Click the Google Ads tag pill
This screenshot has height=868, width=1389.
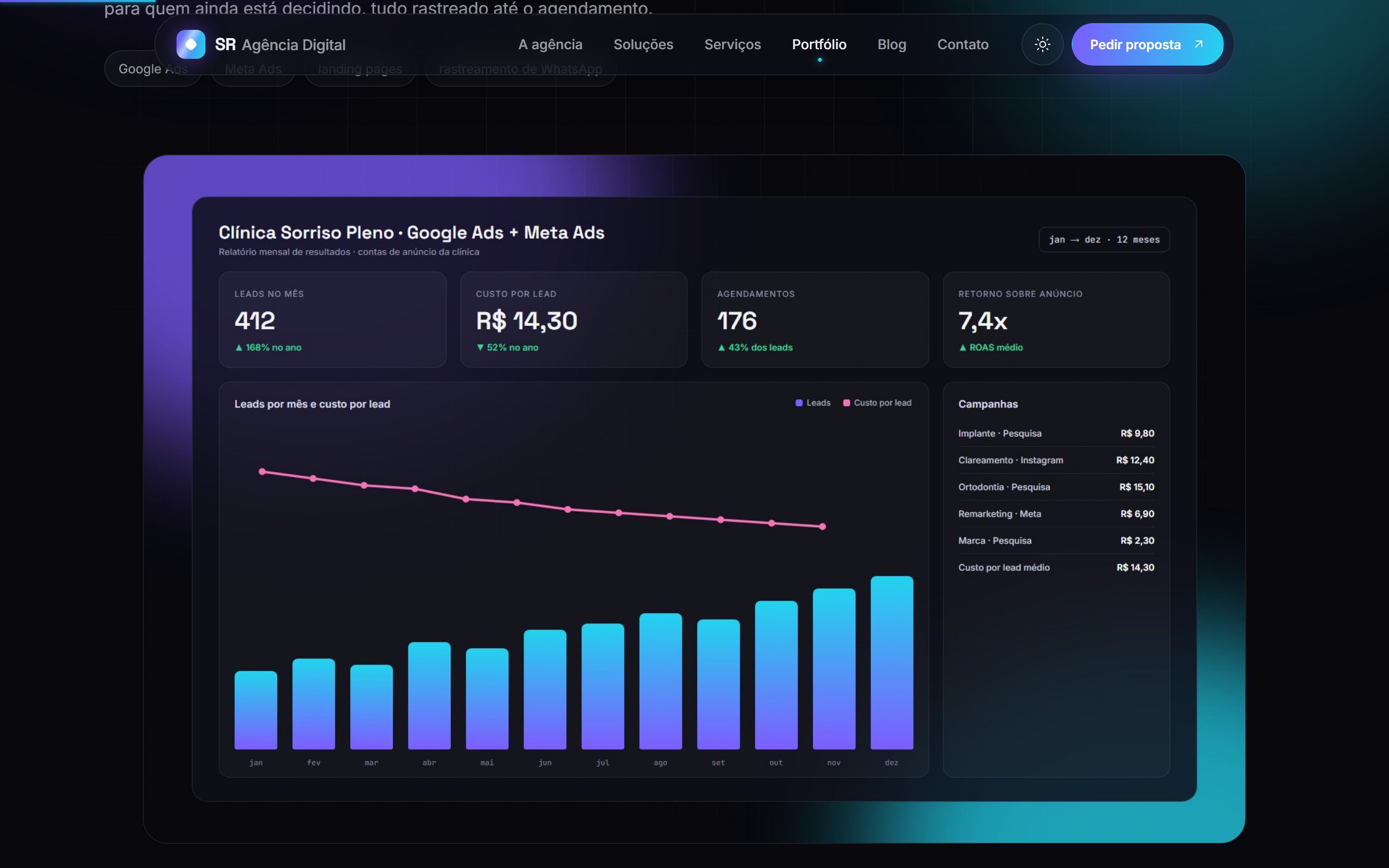(x=153, y=69)
